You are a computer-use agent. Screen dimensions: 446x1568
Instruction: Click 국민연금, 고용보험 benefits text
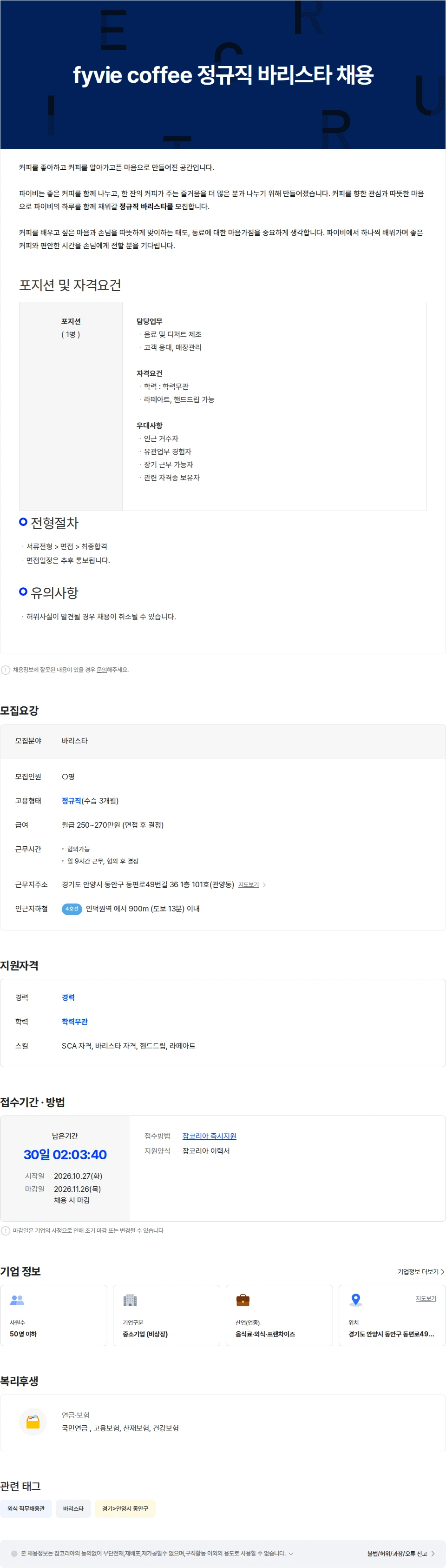[x=120, y=1428]
